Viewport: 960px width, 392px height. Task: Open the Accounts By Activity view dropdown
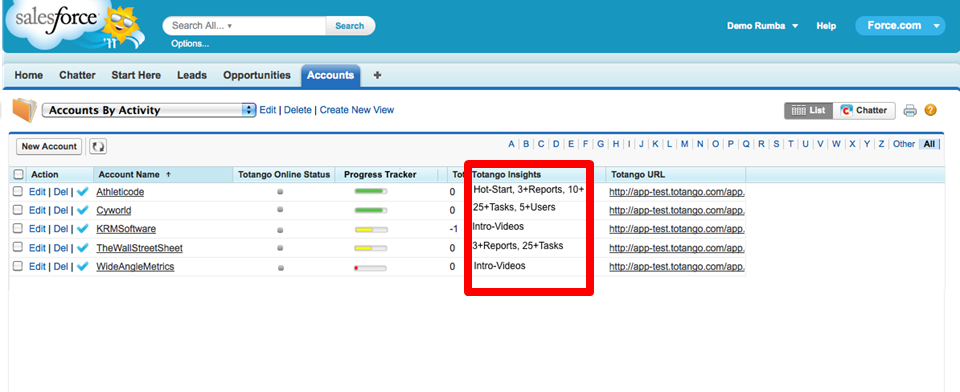click(x=149, y=110)
